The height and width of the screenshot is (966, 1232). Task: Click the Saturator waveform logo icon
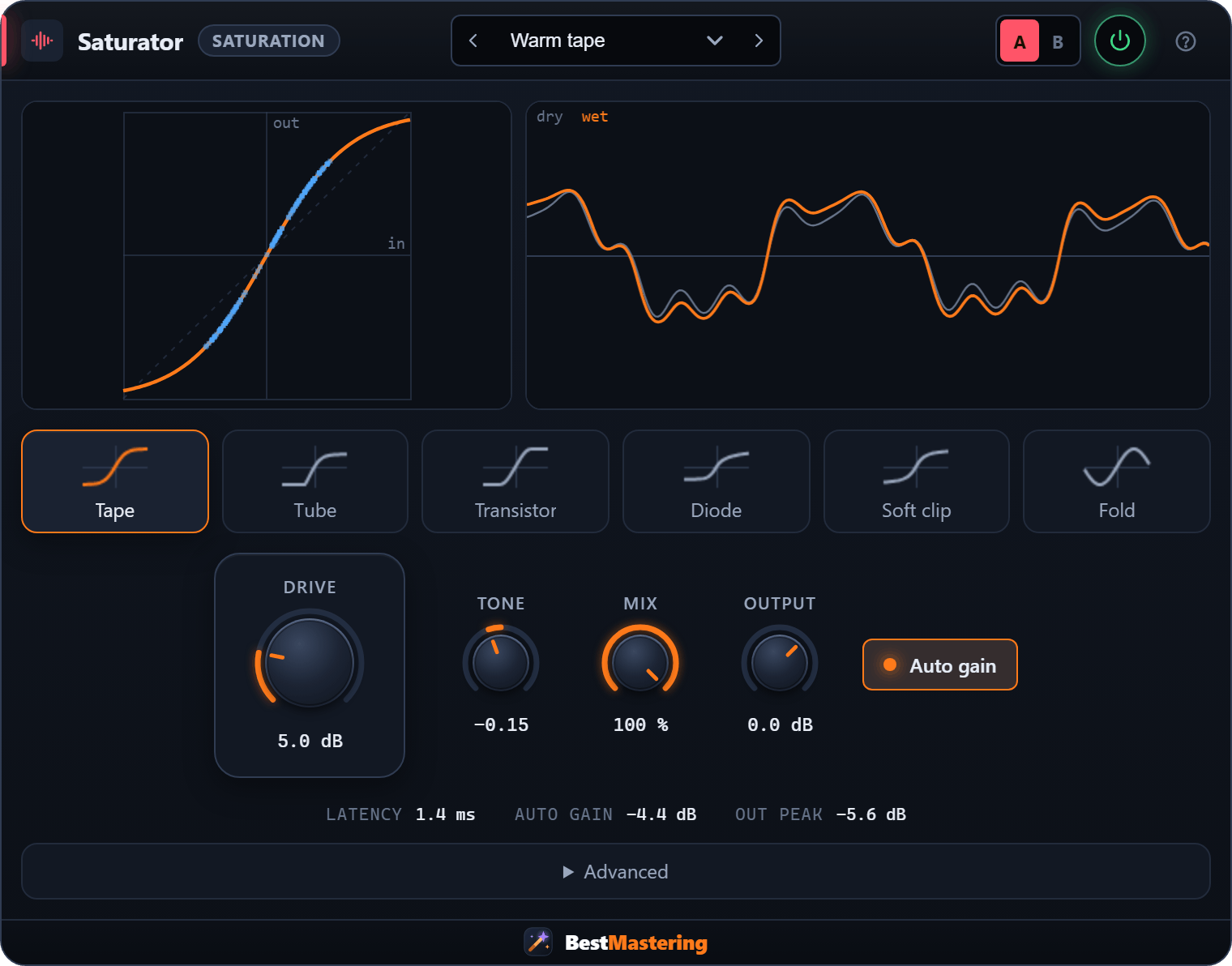[42, 41]
